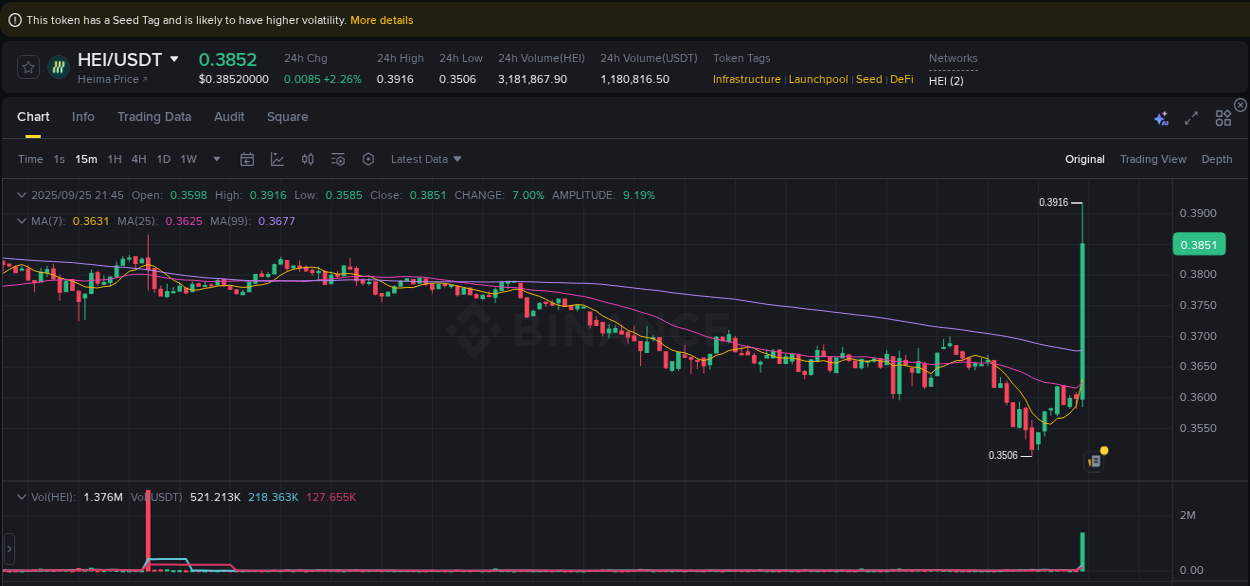This screenshot has width=1250, height=586.
Task: Switch to the Depth chart view
Action: 1217,158
